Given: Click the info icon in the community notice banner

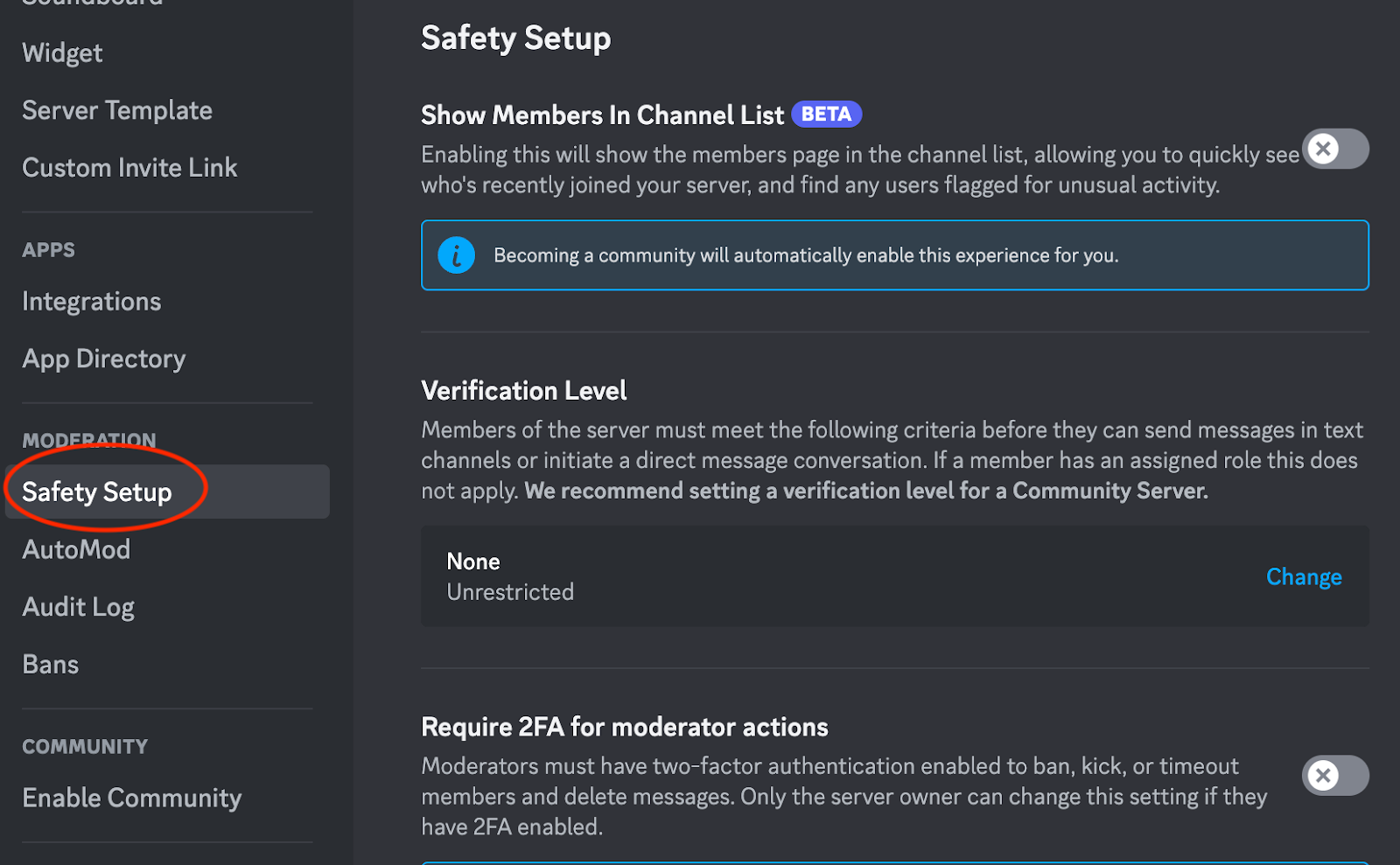Looking at the screenshot, I should (456, 255).
